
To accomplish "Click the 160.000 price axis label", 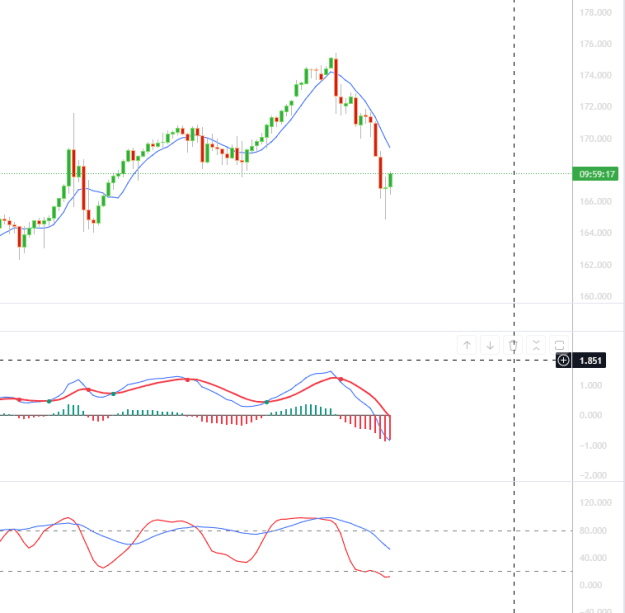I will click(x=595, y=296).
